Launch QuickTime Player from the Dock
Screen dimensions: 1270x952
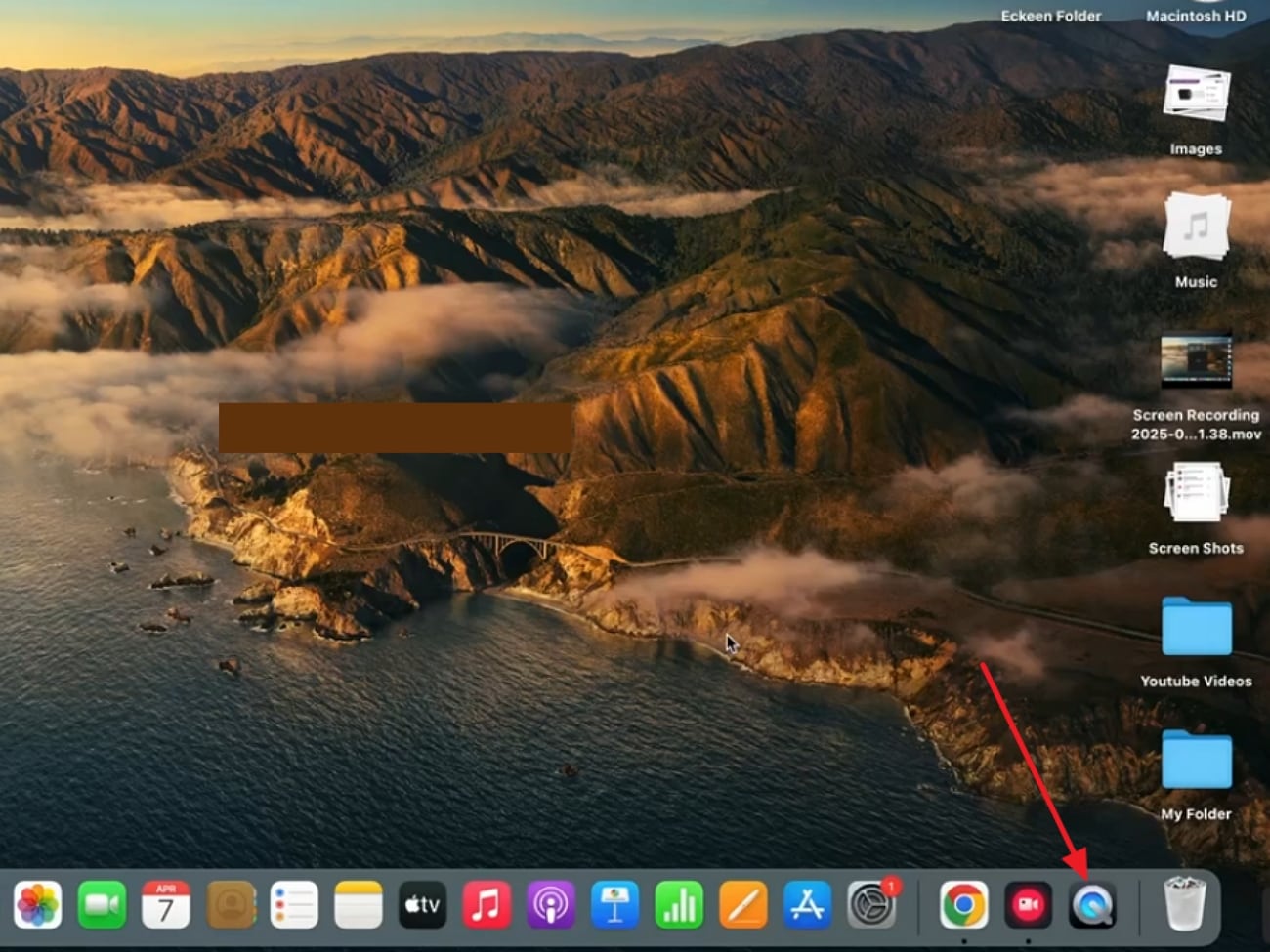pyautogui.click(x=1092, y=905)
